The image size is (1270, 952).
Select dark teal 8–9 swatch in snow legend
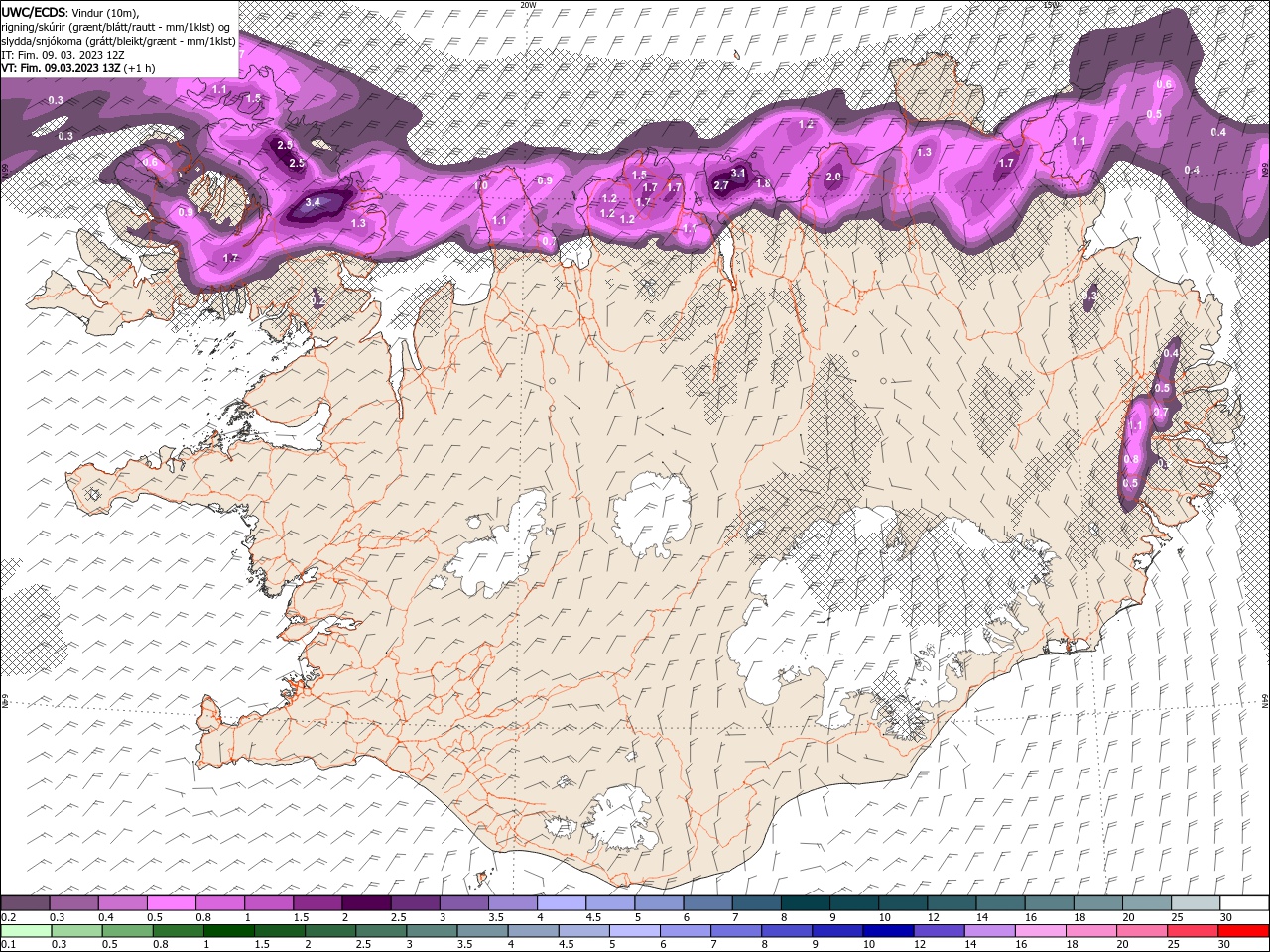pos(806,903)
